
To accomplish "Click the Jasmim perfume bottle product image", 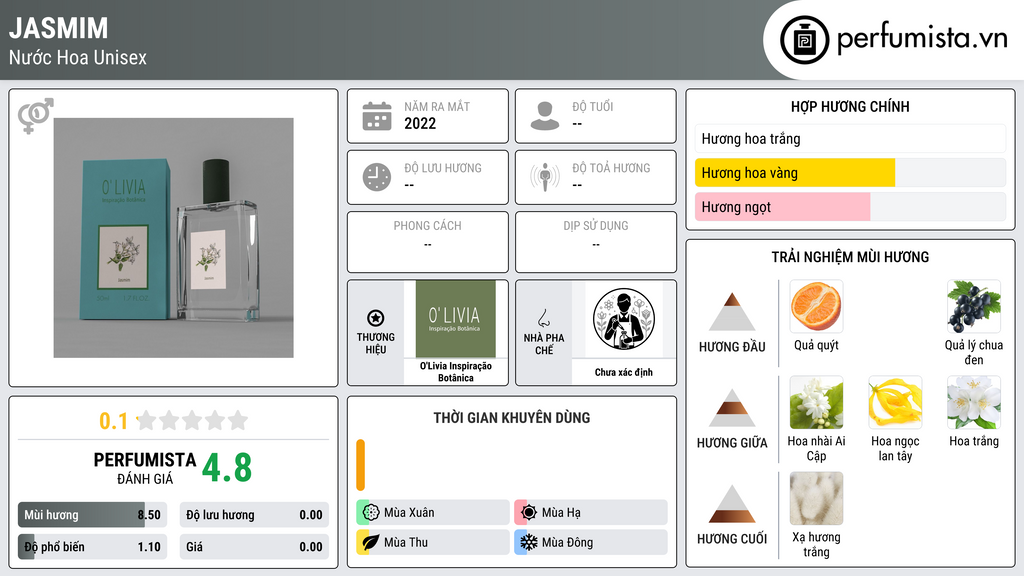I will [174, 238].
